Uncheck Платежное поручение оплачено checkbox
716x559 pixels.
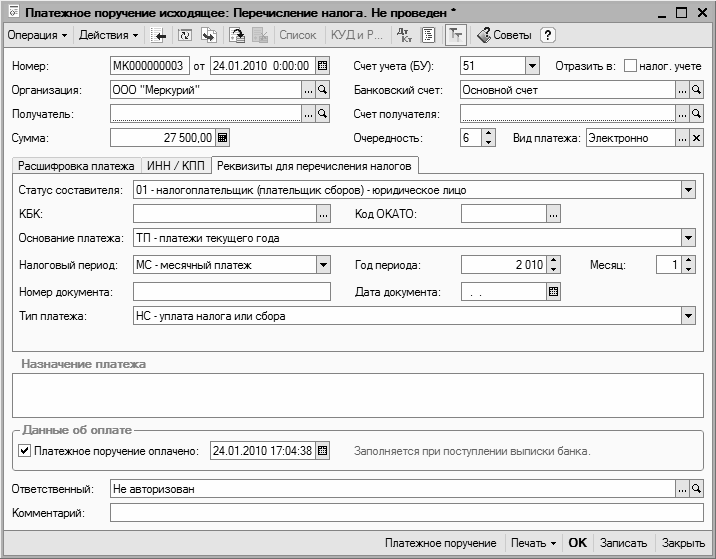(x=25, y=451)
